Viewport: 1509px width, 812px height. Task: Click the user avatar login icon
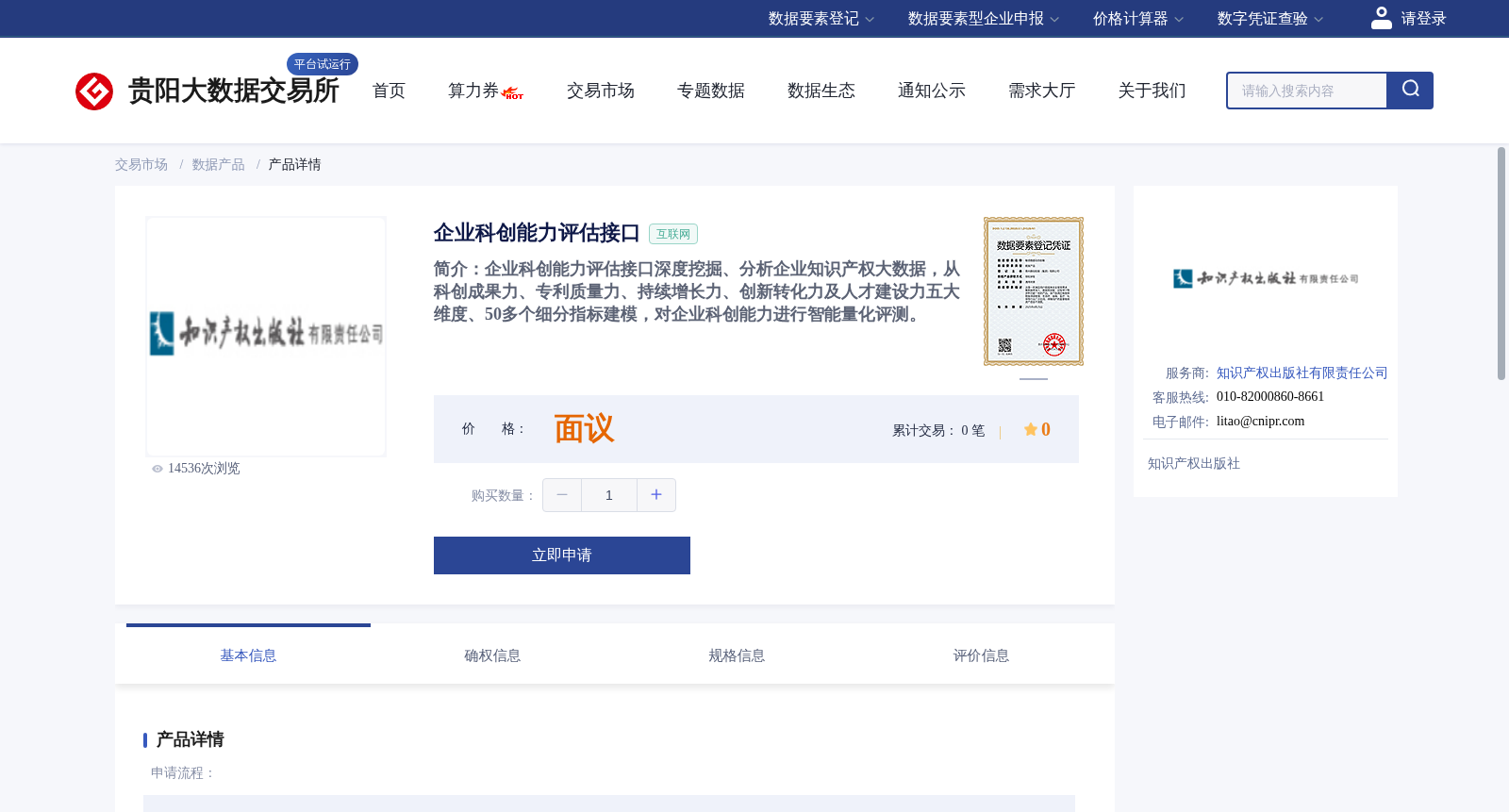1382,18
